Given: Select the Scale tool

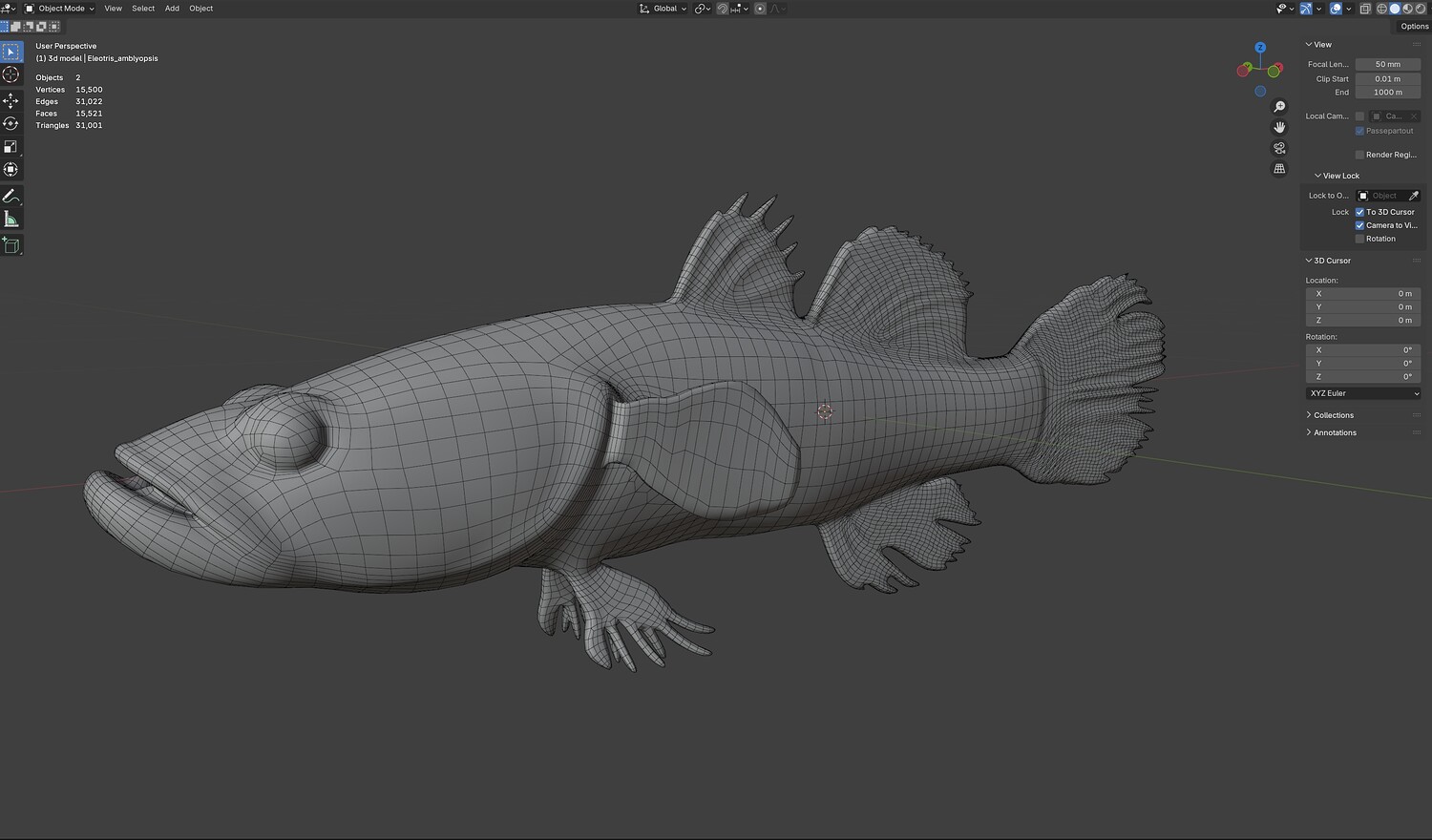Looking at the screenshot, I should (11, 146).
